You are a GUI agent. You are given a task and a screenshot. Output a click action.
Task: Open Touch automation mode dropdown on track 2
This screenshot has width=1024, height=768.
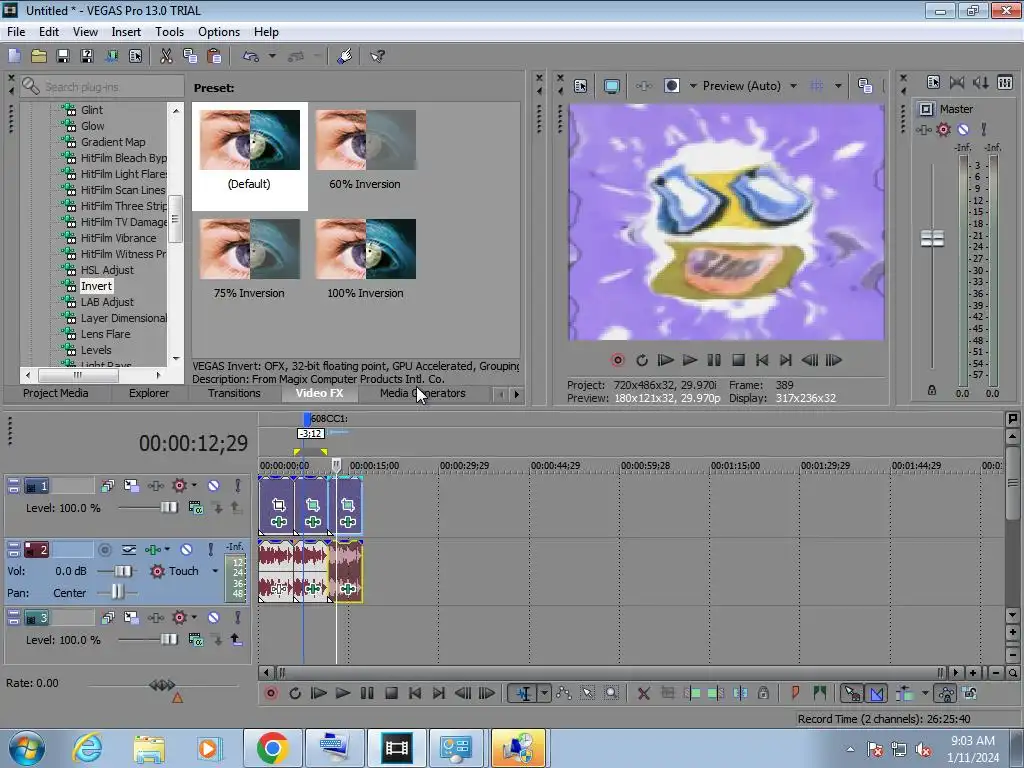point(215,571)
